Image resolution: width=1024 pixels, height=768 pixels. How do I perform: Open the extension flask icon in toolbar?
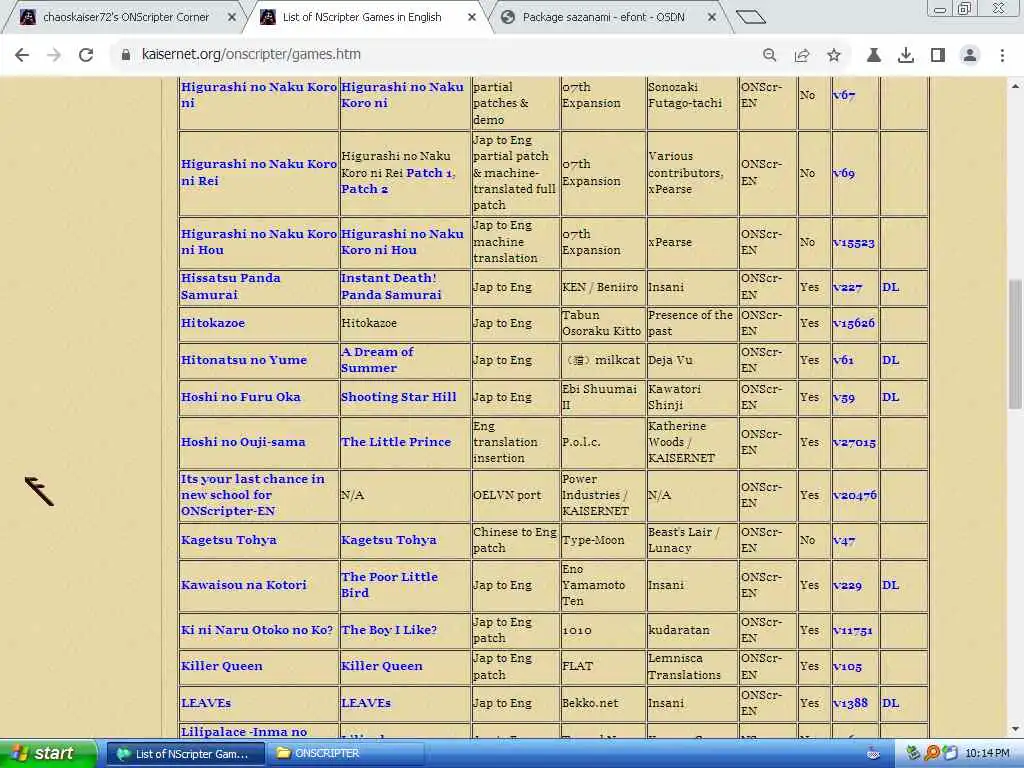[x=873, y=55]
